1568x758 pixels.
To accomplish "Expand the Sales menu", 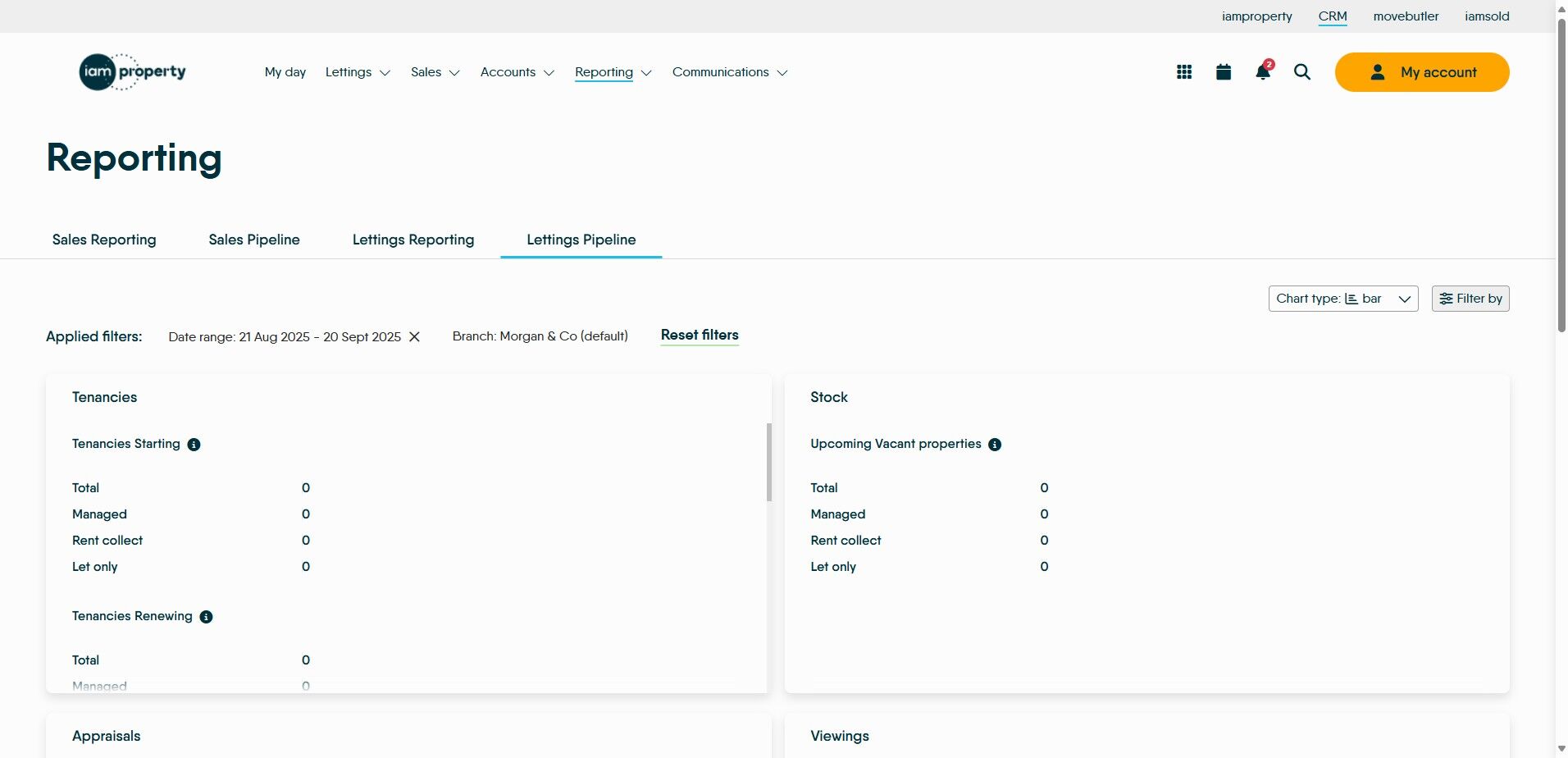I will coord(435,72).
